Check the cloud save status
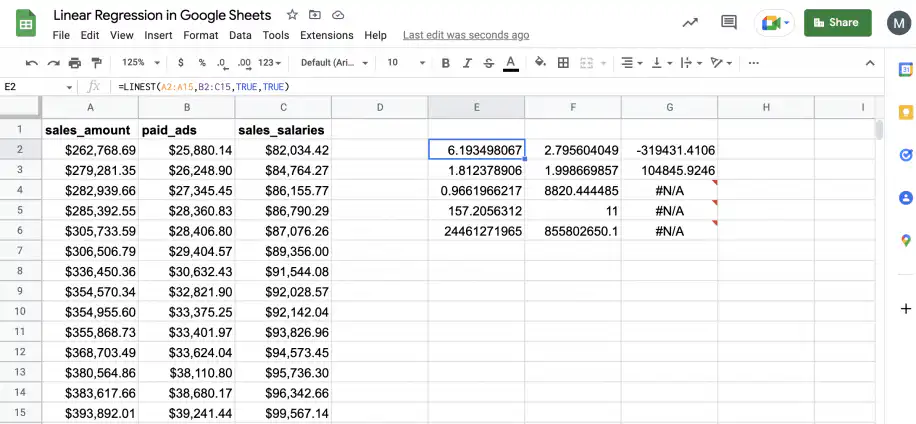Screen dimensions: 916x424 [x=338, y=15]
